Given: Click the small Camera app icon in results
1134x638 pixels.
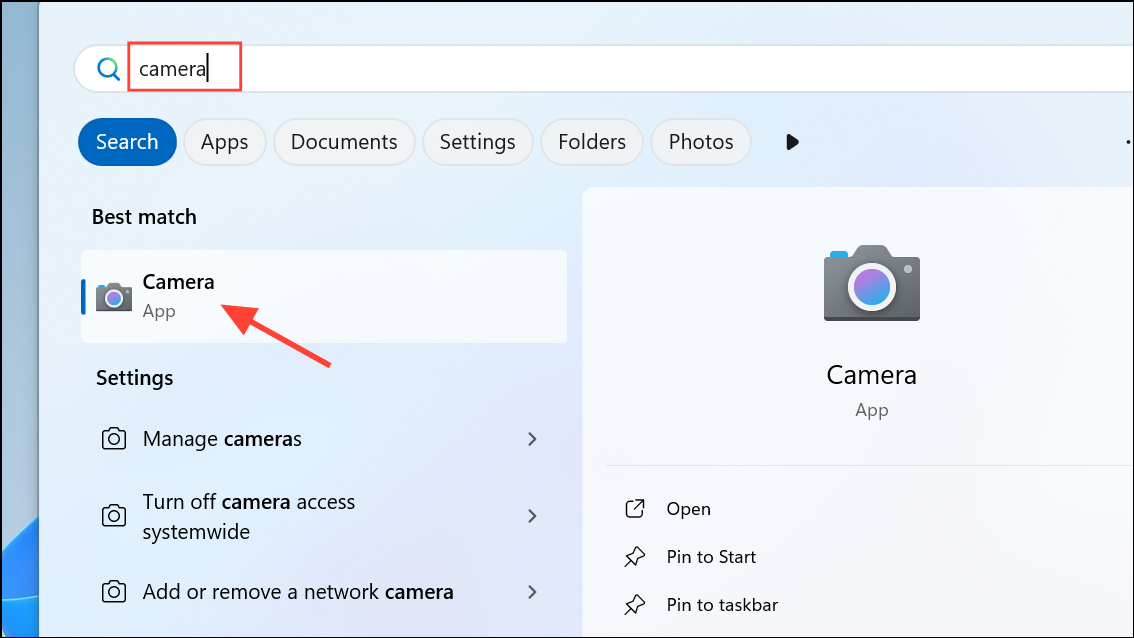Looking at the screenshot, I should pyautogui.click(x=114, y=297).
